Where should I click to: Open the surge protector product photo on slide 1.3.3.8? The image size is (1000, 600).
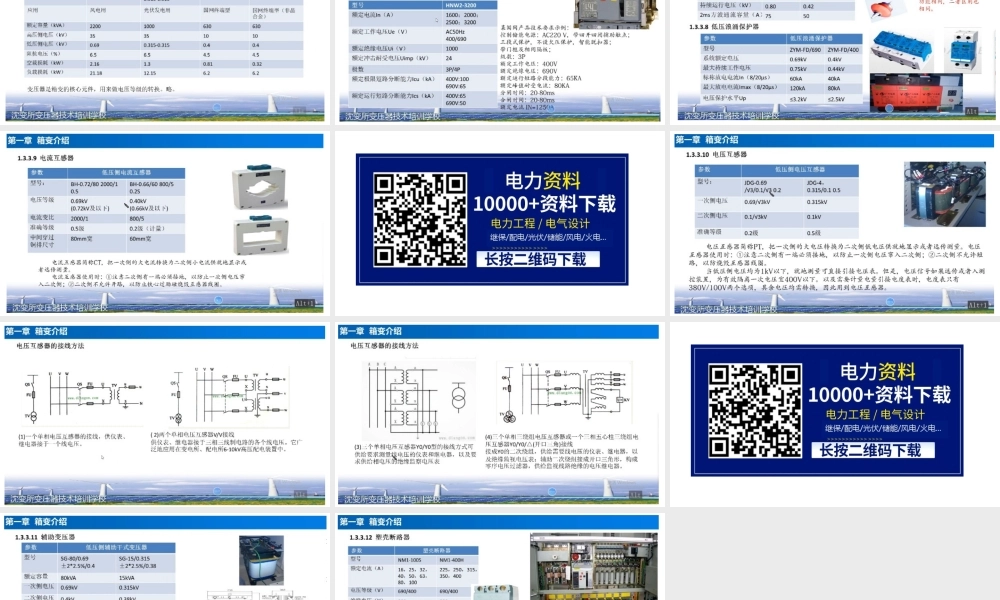click(x=900, y=50)
